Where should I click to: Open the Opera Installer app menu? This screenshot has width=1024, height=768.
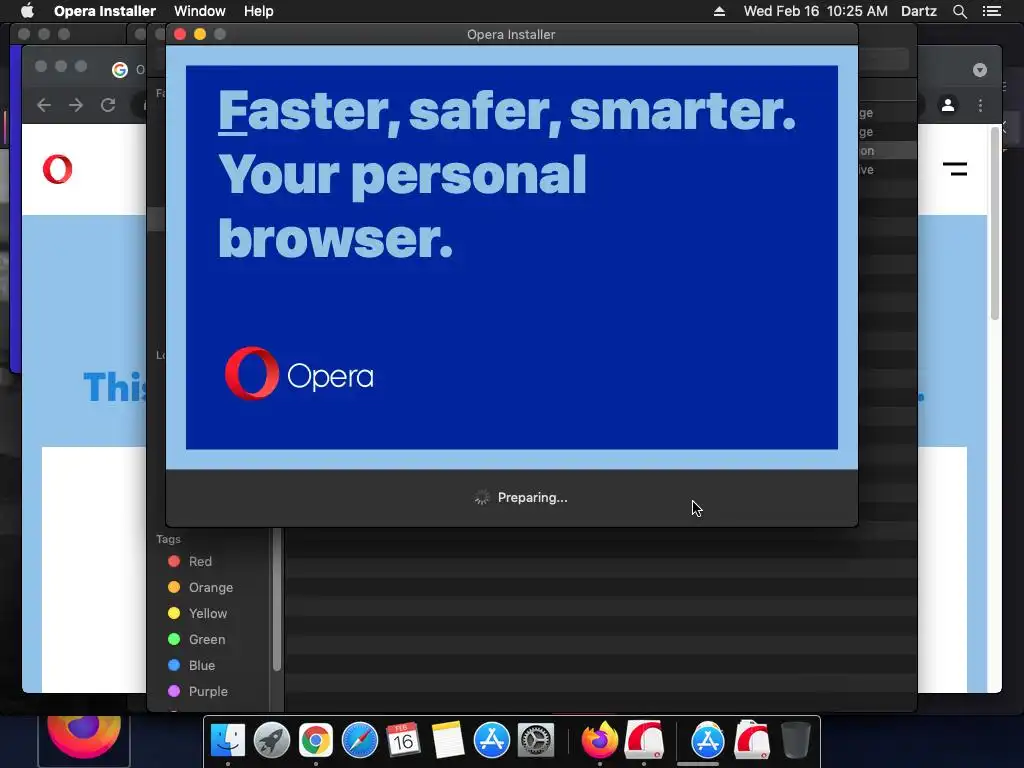[x=104, y=11]
